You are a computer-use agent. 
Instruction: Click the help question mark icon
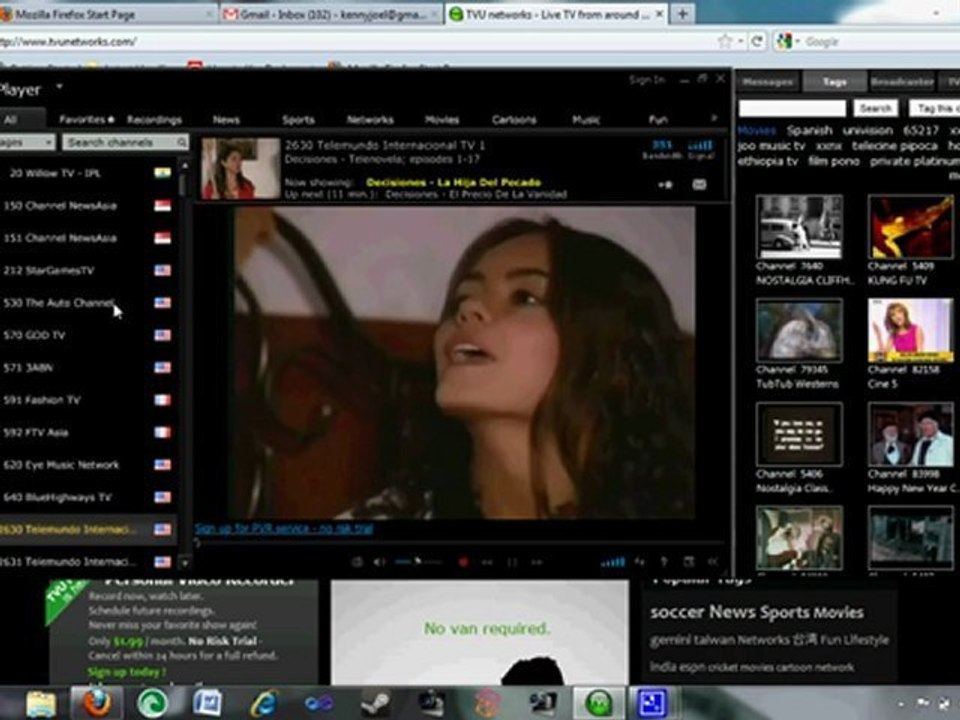coord(664,561)
